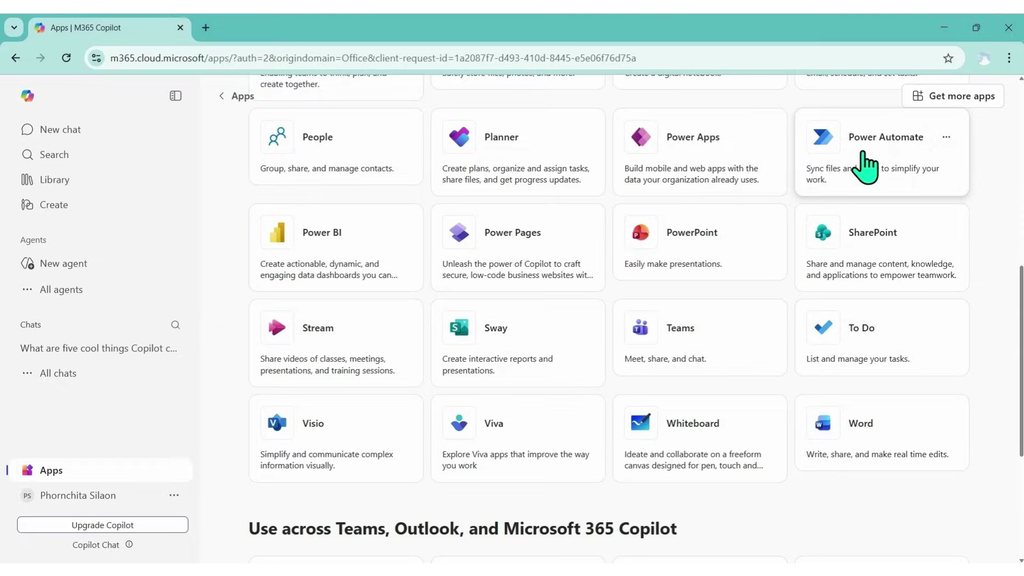Image resolution: width=1024 pixels, height=576 pixels.
Task: Launch the Sway app icon
Action: (x=459, y=328)
